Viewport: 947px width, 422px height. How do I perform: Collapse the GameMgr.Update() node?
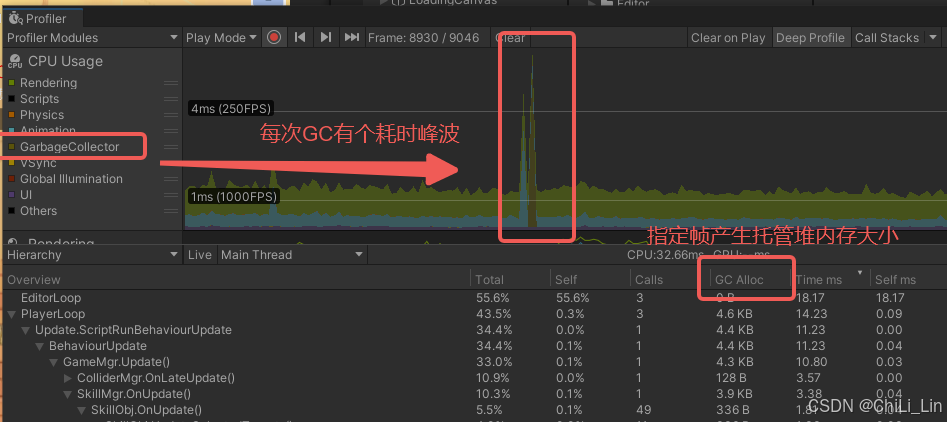pos(53,362)
